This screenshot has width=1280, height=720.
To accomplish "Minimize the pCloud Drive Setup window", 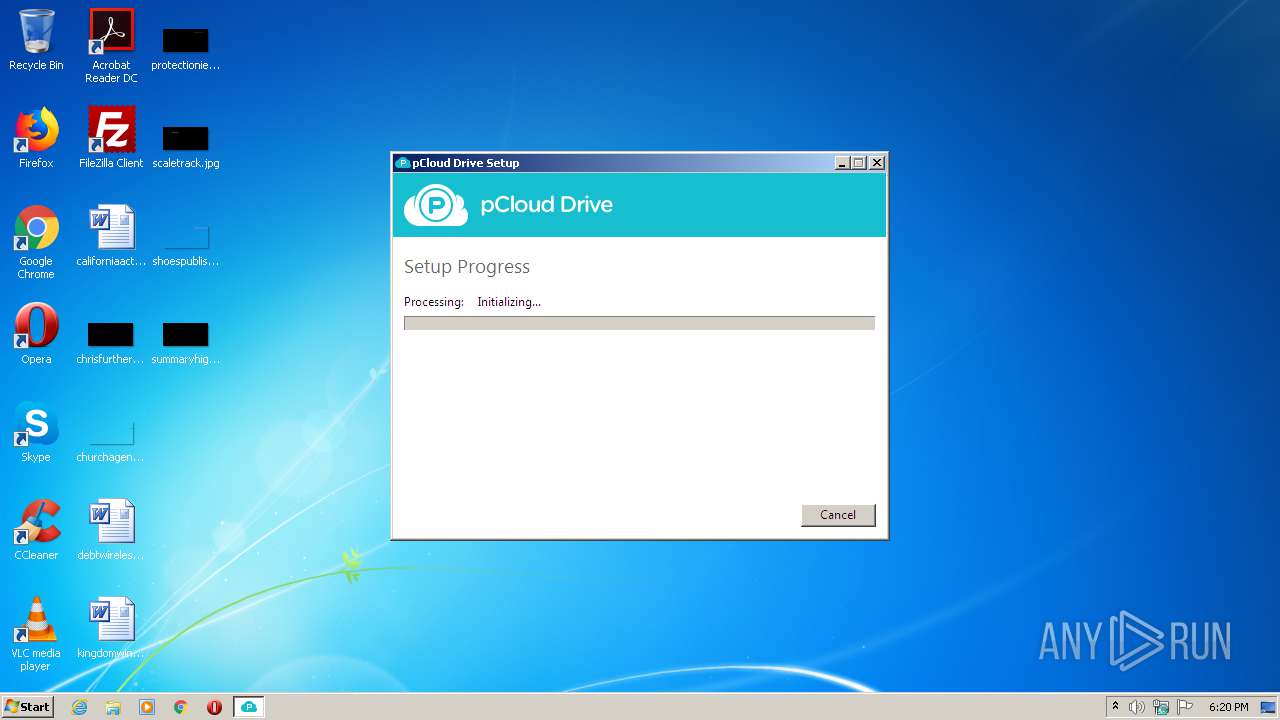I will pos(841,163).
